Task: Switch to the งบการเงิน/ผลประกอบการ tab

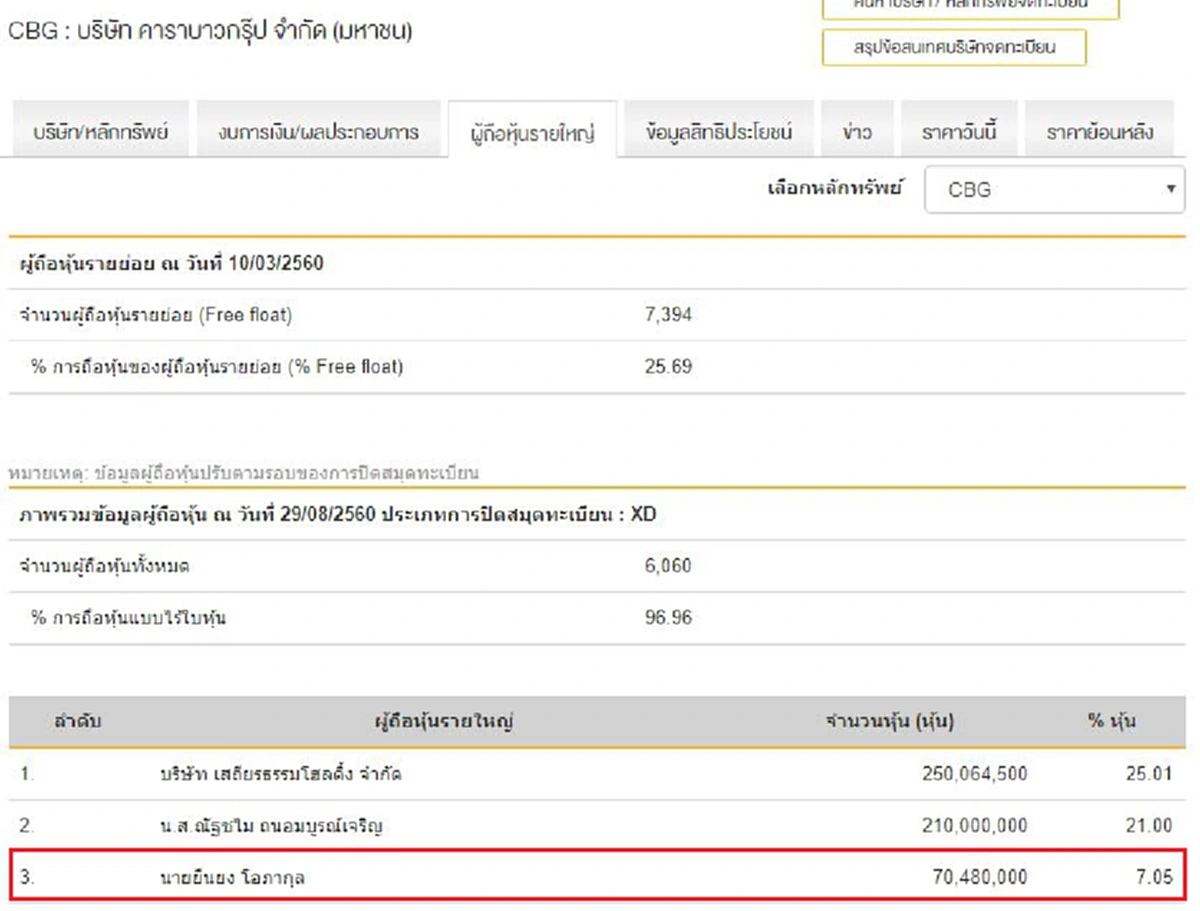Action: [x=319, y=130]
